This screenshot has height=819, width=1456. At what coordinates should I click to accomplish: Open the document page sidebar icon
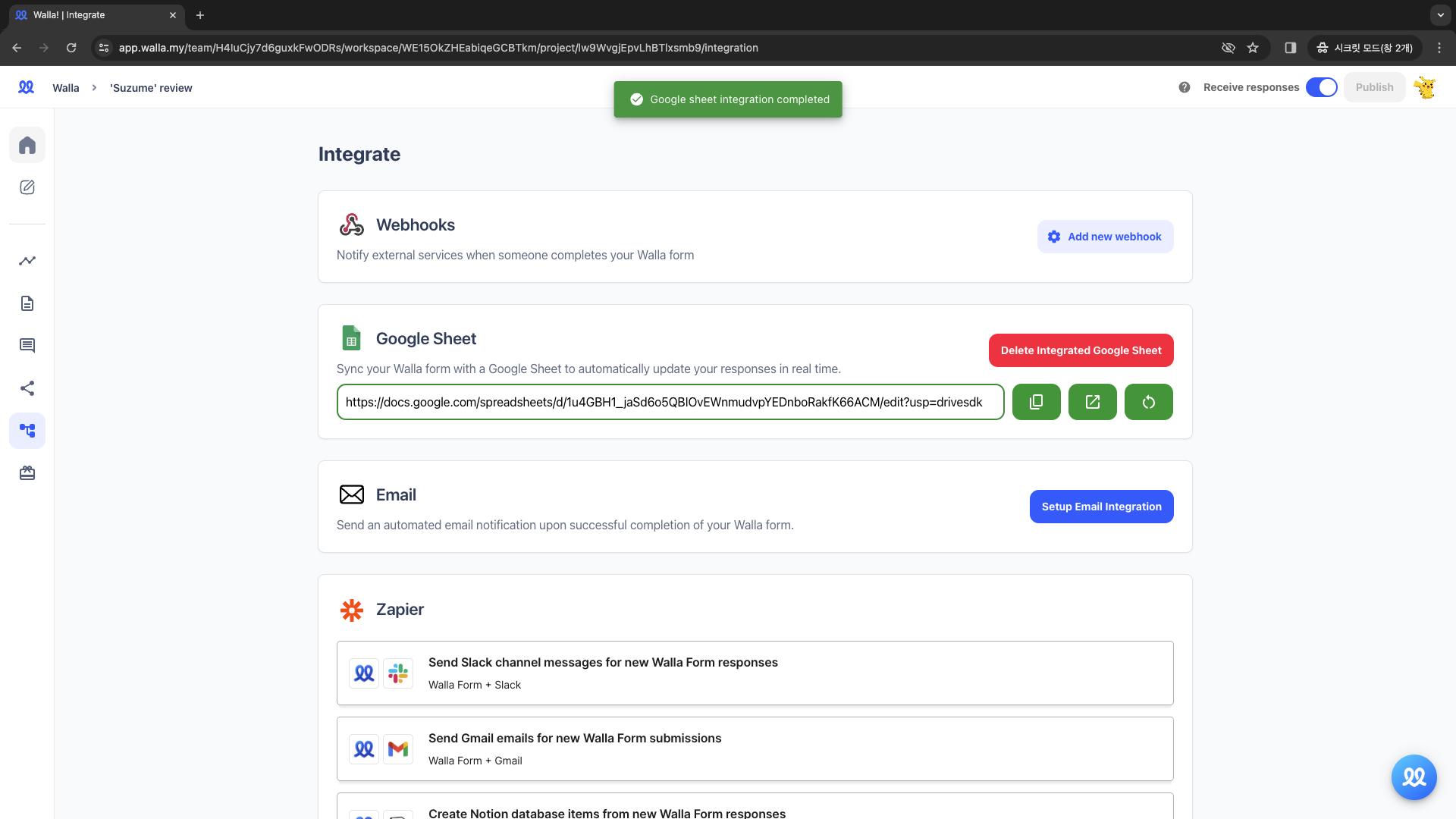27,303
